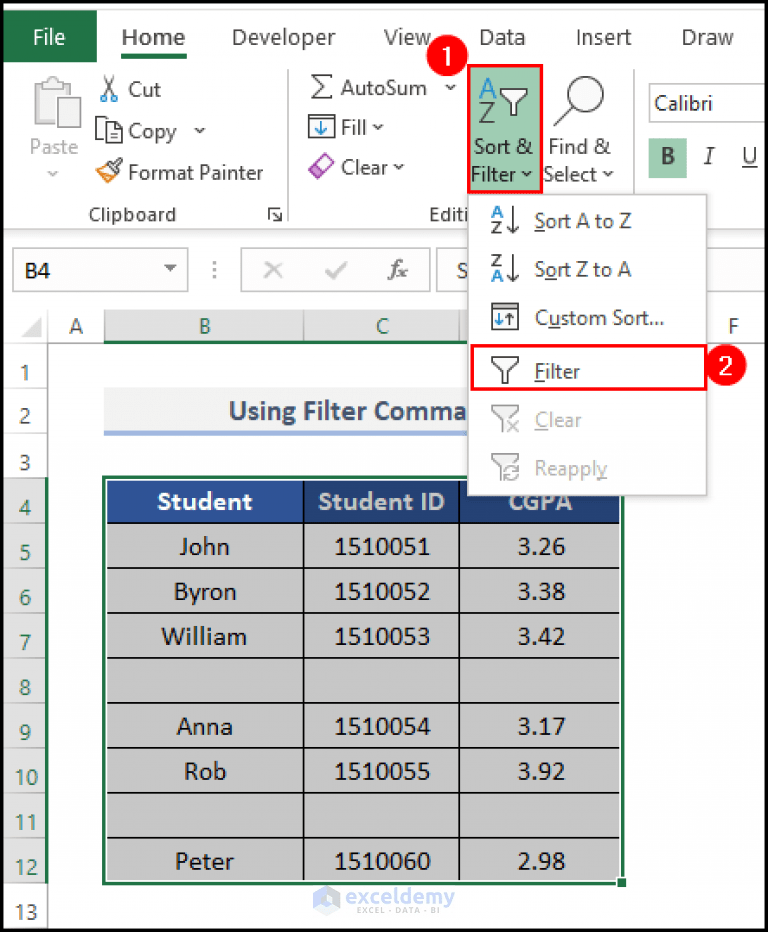Click the Find & Select magnifier icon
The height and width of the screenshot is (932, 768).
tap(578, 101)
